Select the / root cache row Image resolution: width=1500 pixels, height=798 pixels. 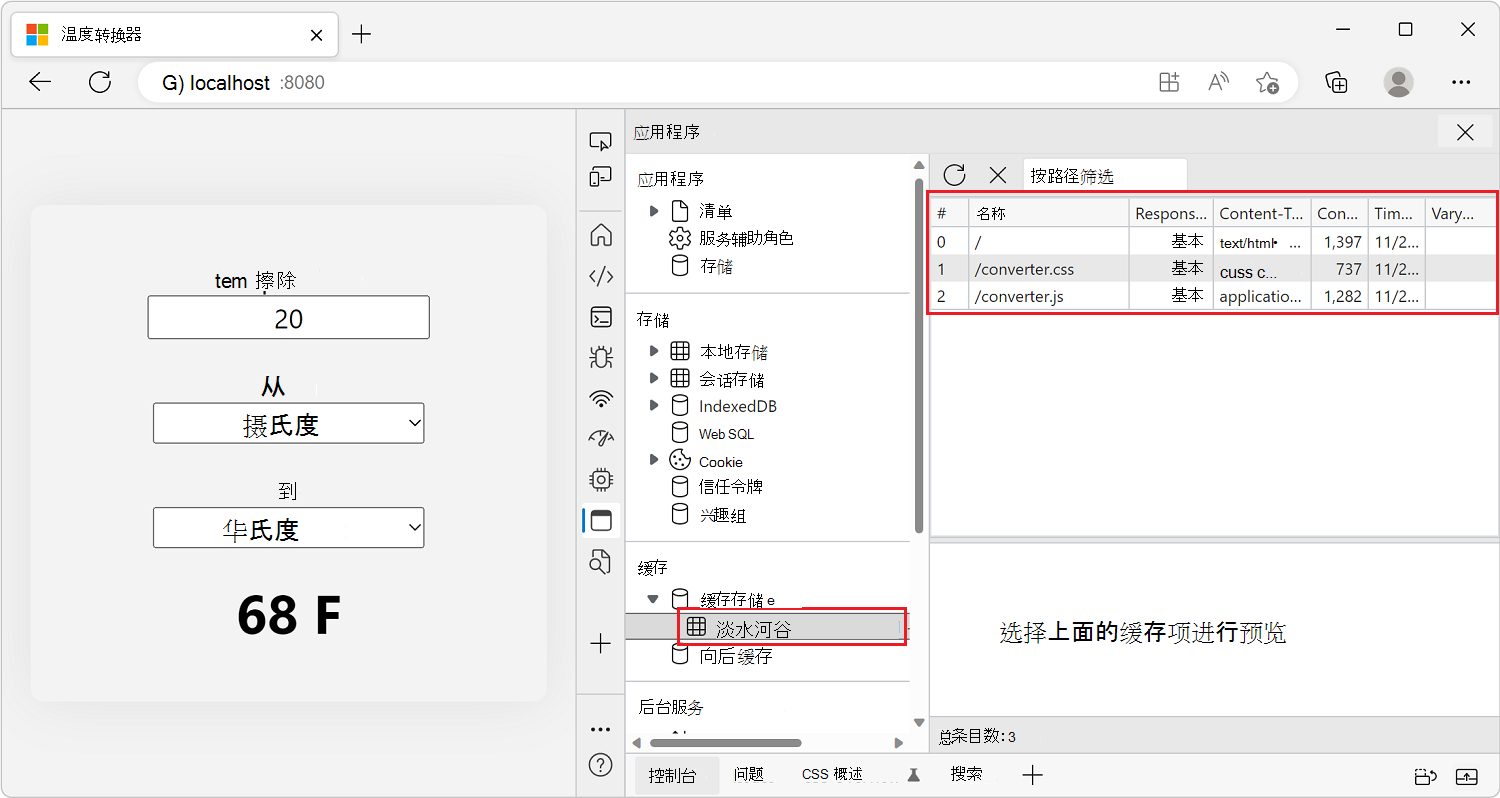coord(1213,242)
